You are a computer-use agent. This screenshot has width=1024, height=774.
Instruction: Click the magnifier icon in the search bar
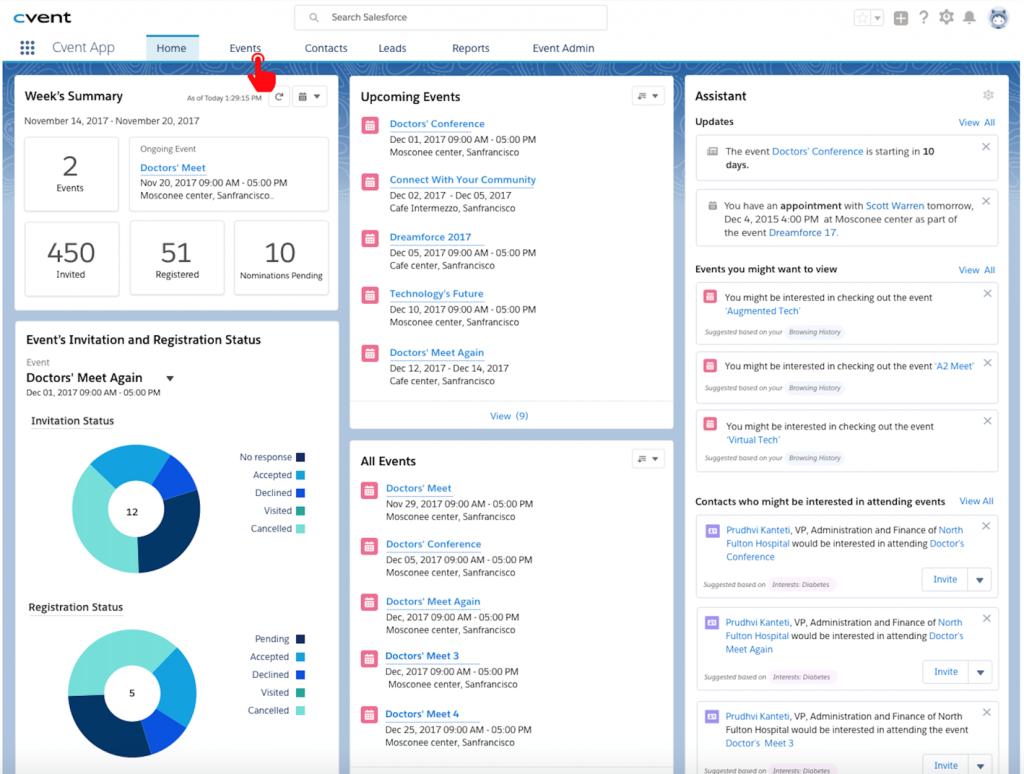[x=314, y=18]
